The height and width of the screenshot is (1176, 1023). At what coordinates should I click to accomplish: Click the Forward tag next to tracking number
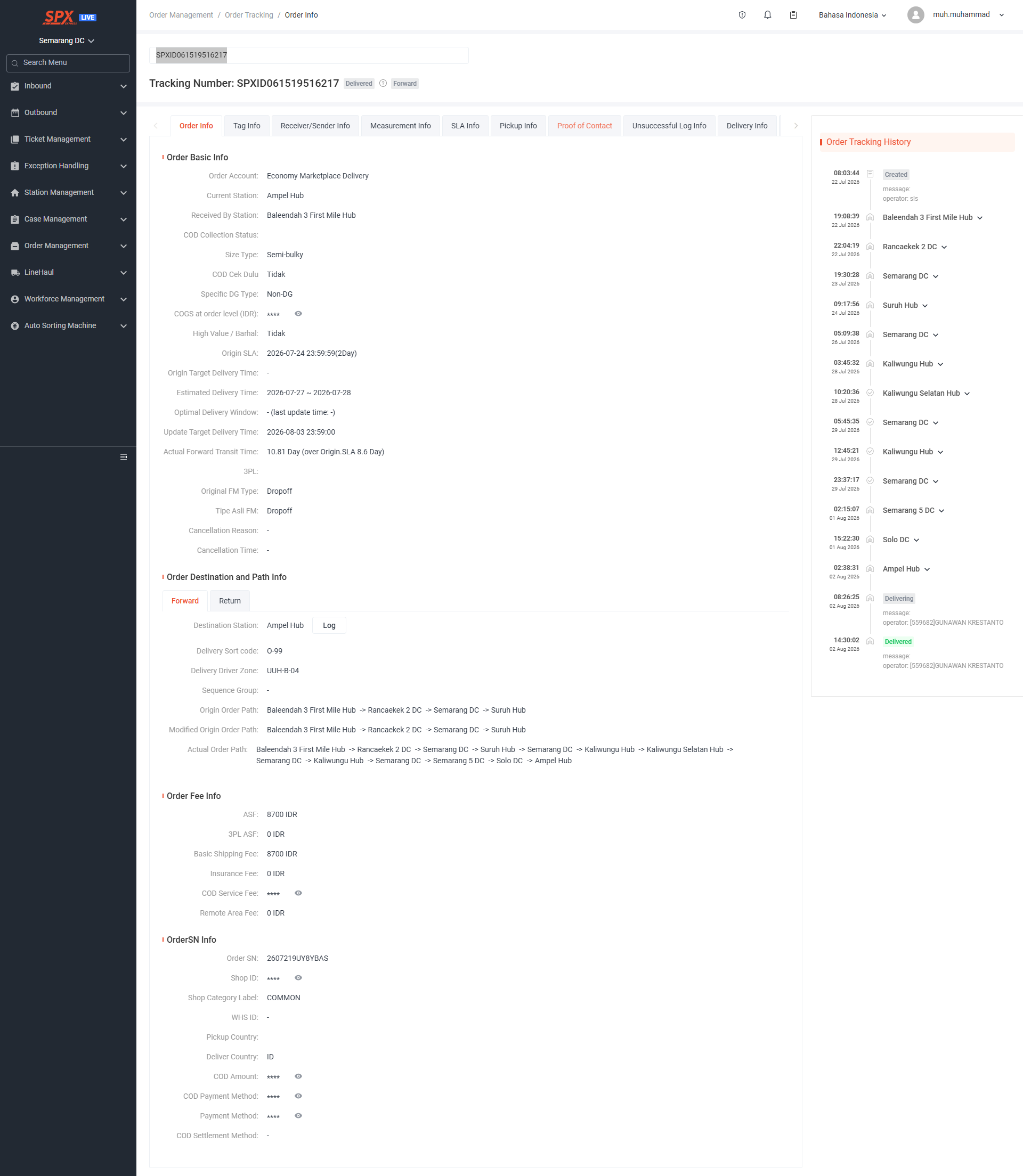(405, 83)
